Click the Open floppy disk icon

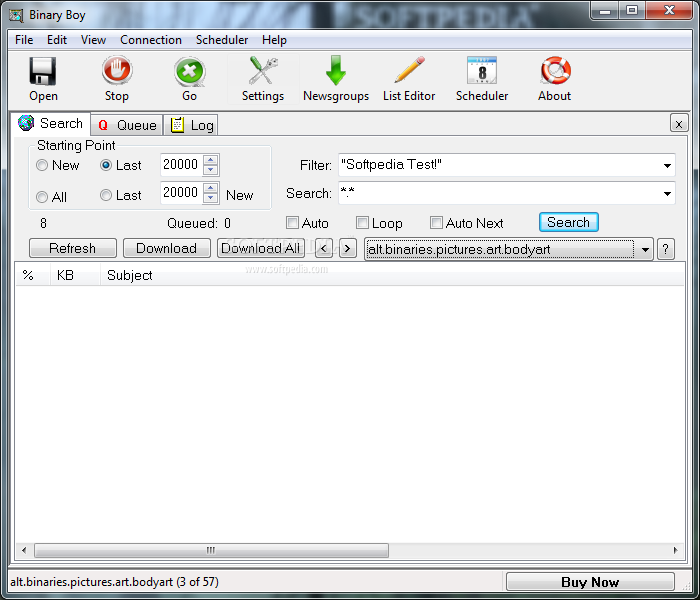[x=43, y=71]
